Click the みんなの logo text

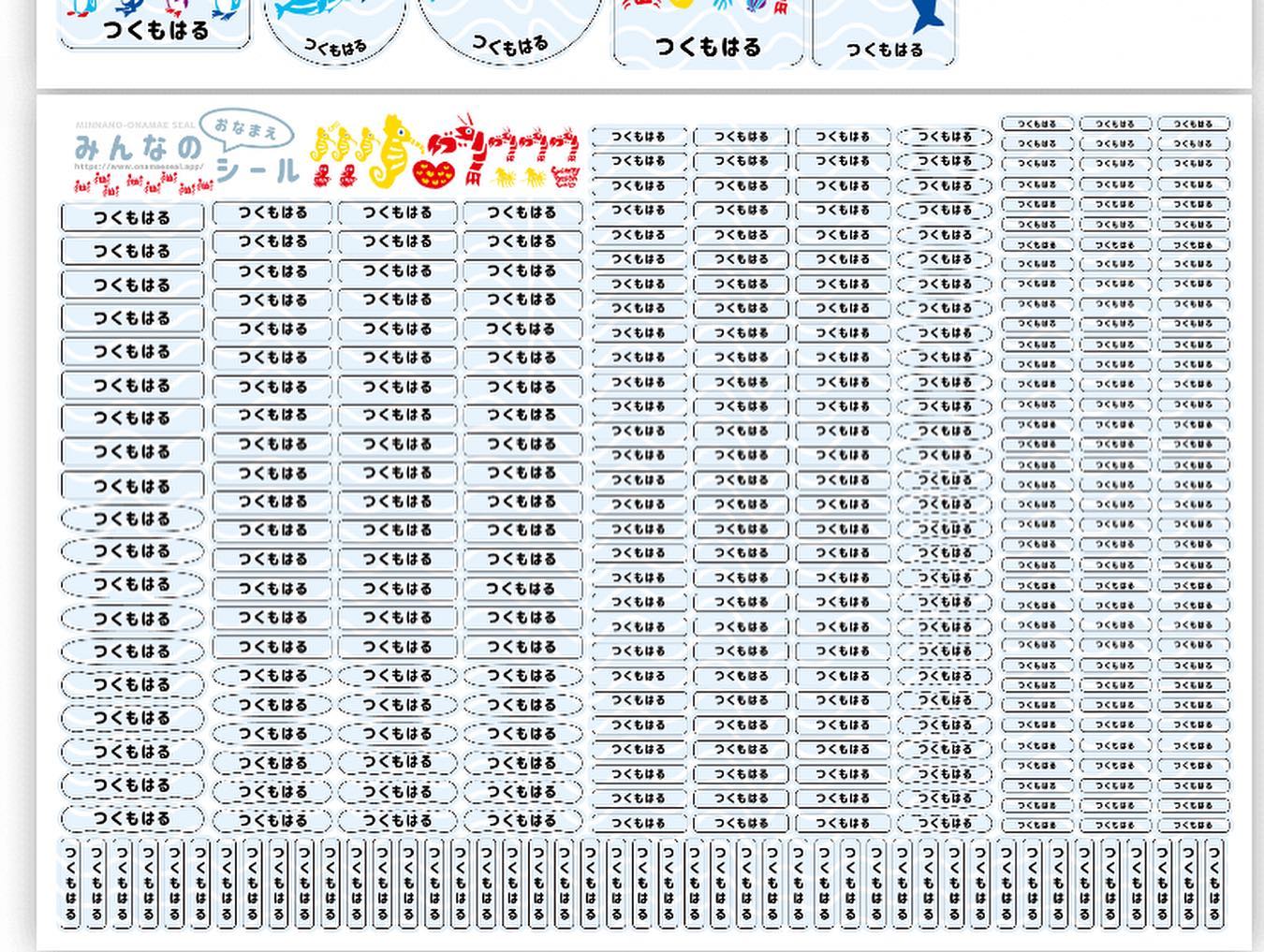point(138,148)
